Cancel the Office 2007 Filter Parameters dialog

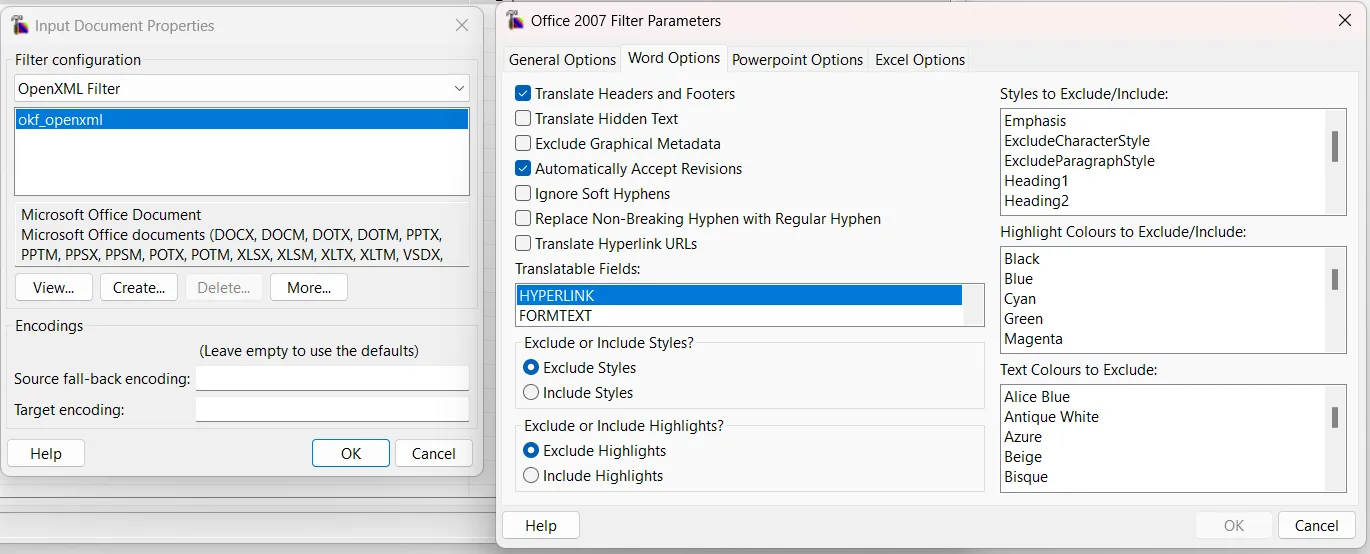(1317, 525)
